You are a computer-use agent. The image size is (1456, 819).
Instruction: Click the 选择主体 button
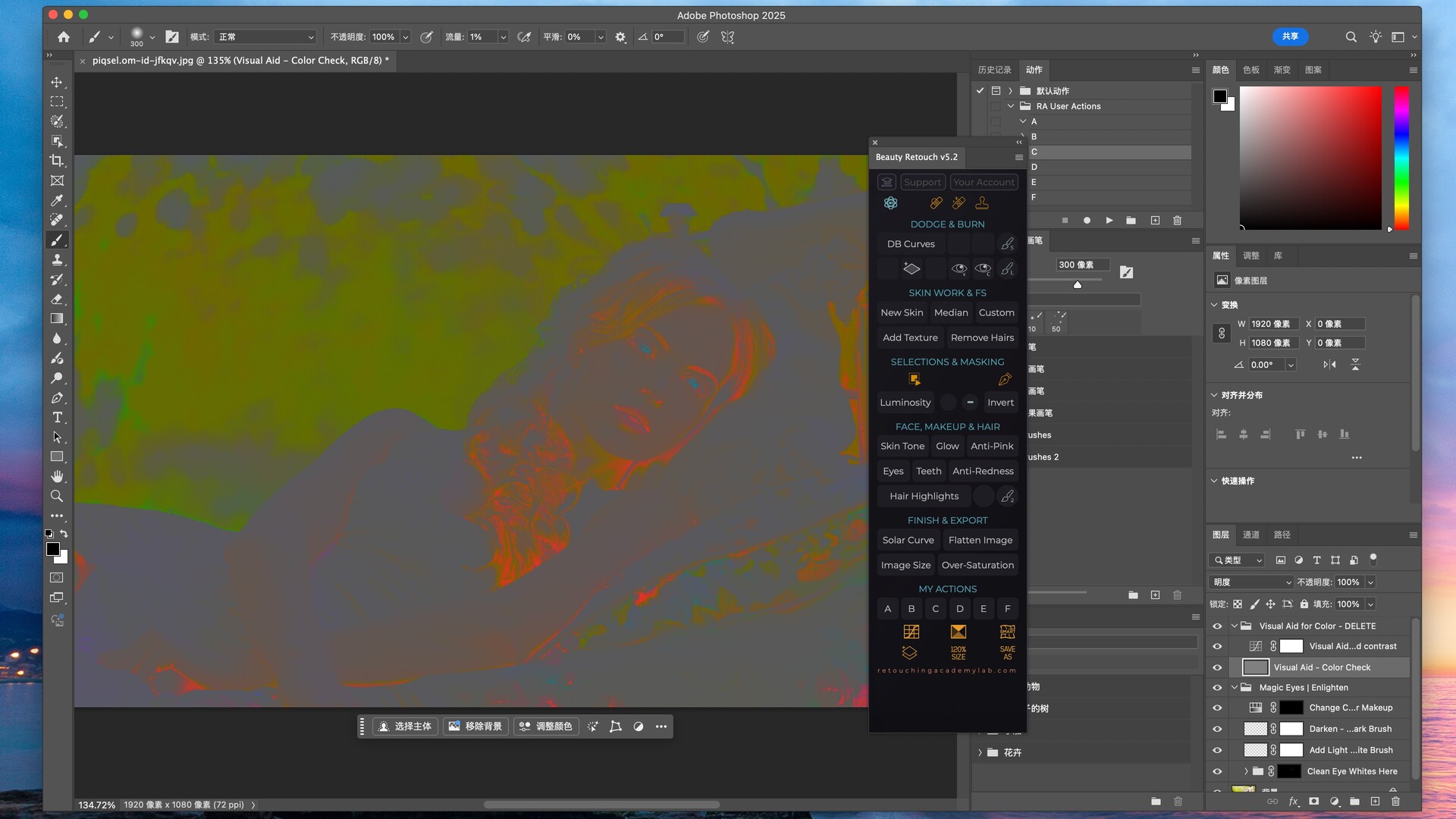(405, 726)
